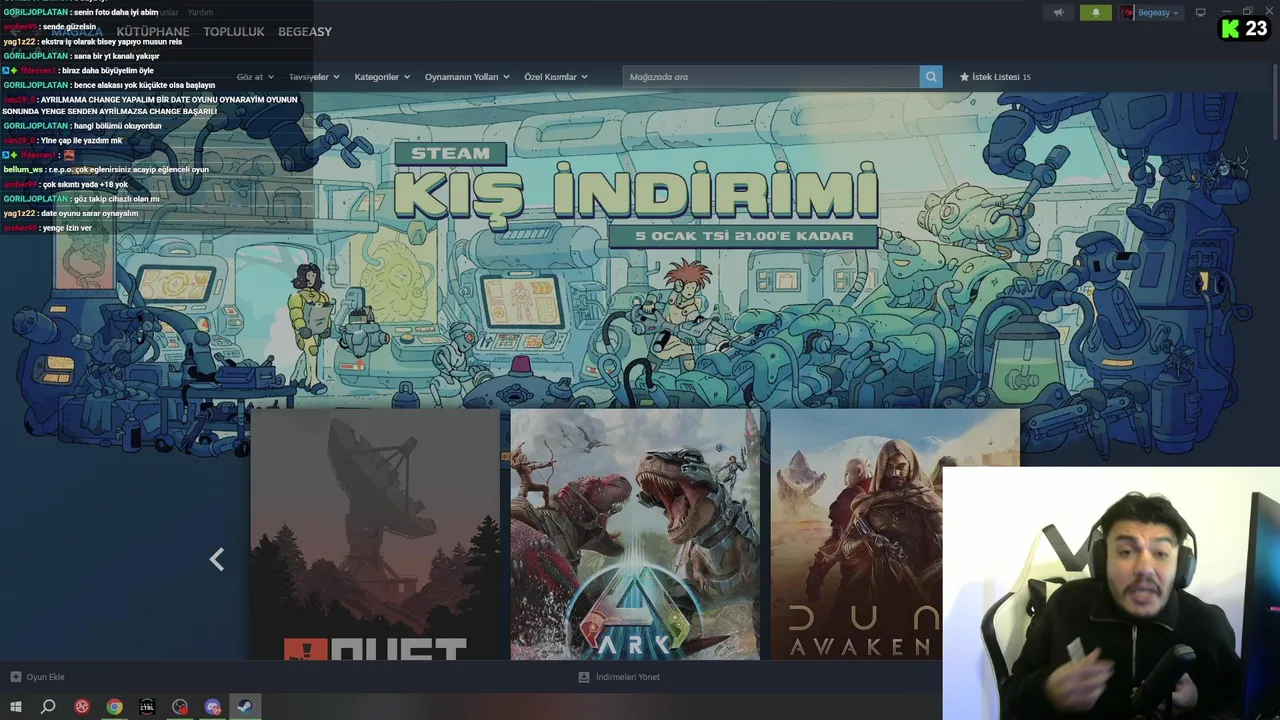This screenshot has width=1280, height=720.
Task: Open the BEGEASY profile tab
Action: [305, 32]
